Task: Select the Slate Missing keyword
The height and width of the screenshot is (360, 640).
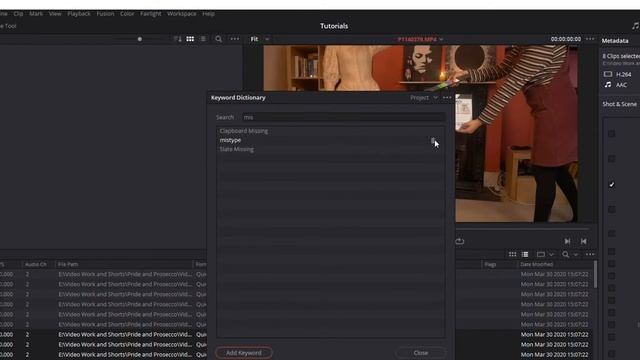Action: tap(237, 149)
